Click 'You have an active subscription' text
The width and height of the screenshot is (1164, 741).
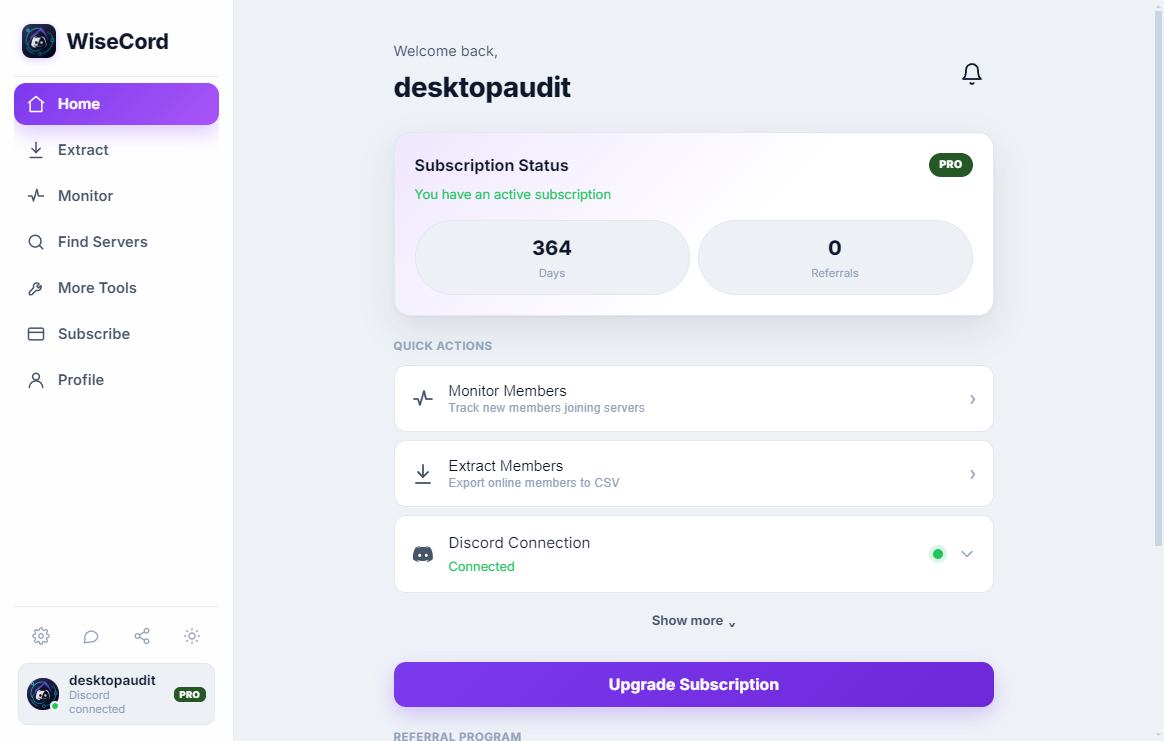point(512,195)
